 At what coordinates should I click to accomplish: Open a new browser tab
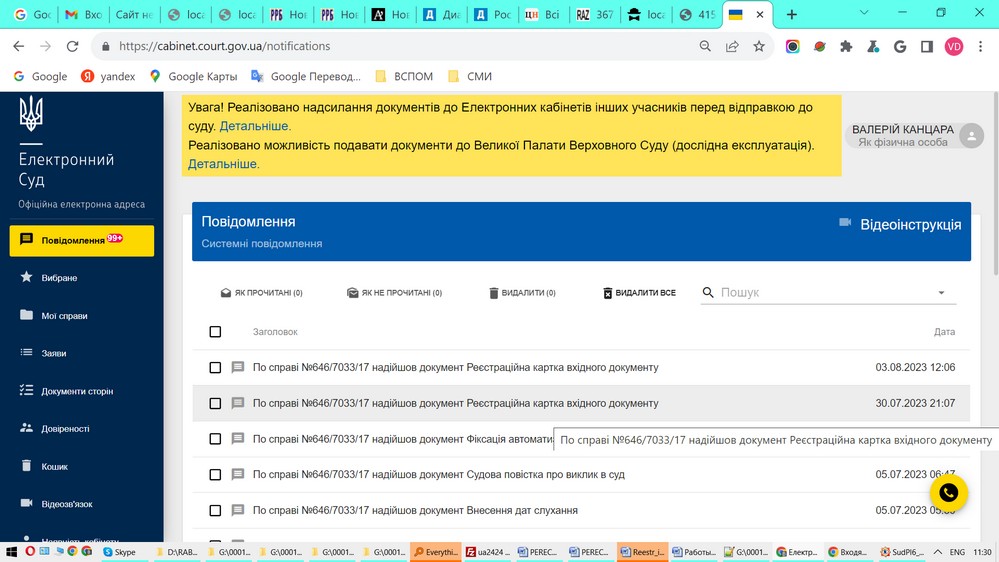(791, 14)
